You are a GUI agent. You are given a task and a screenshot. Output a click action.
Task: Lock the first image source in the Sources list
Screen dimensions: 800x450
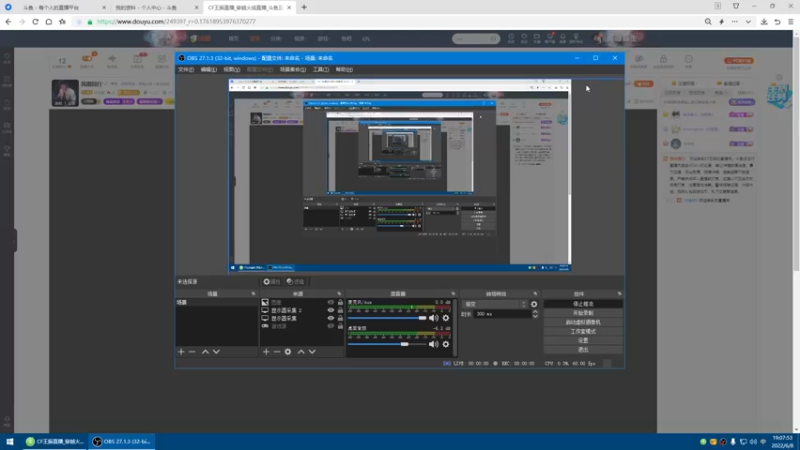340,303
